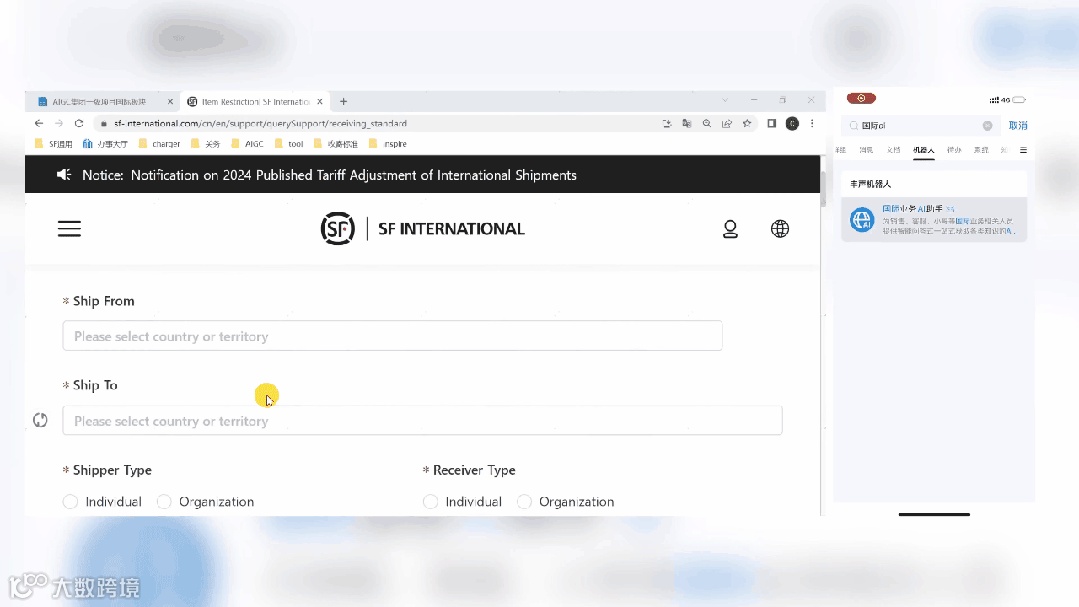Select Organization under Shipper Type
This screenshot has height=607, width=1079.
[164, 502]
